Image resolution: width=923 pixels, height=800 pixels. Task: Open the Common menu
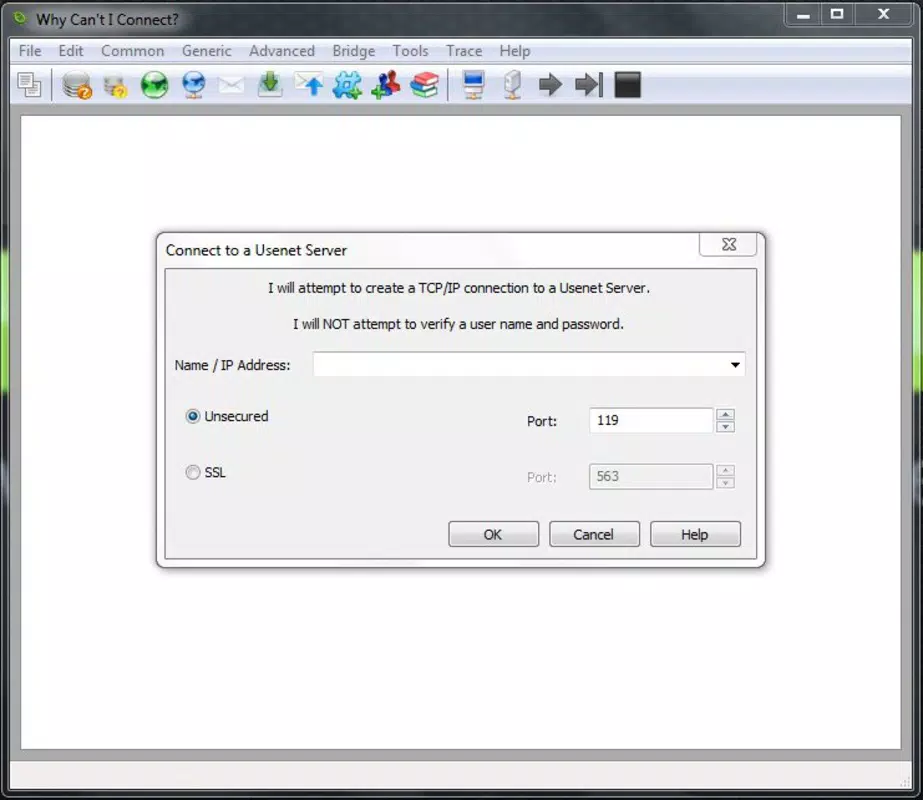(x=132, y=51)
